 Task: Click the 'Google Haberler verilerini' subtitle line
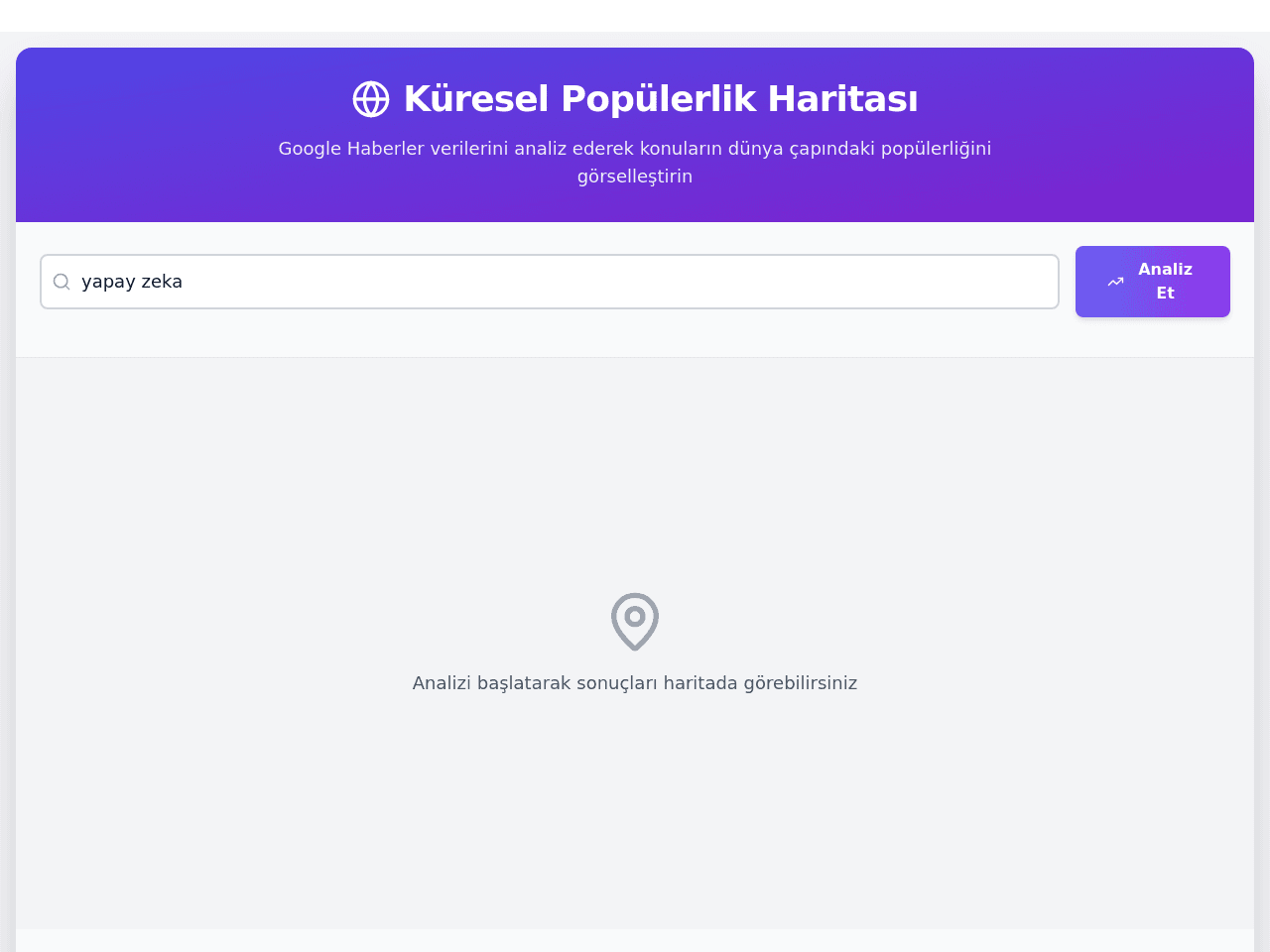coord(635,149)
